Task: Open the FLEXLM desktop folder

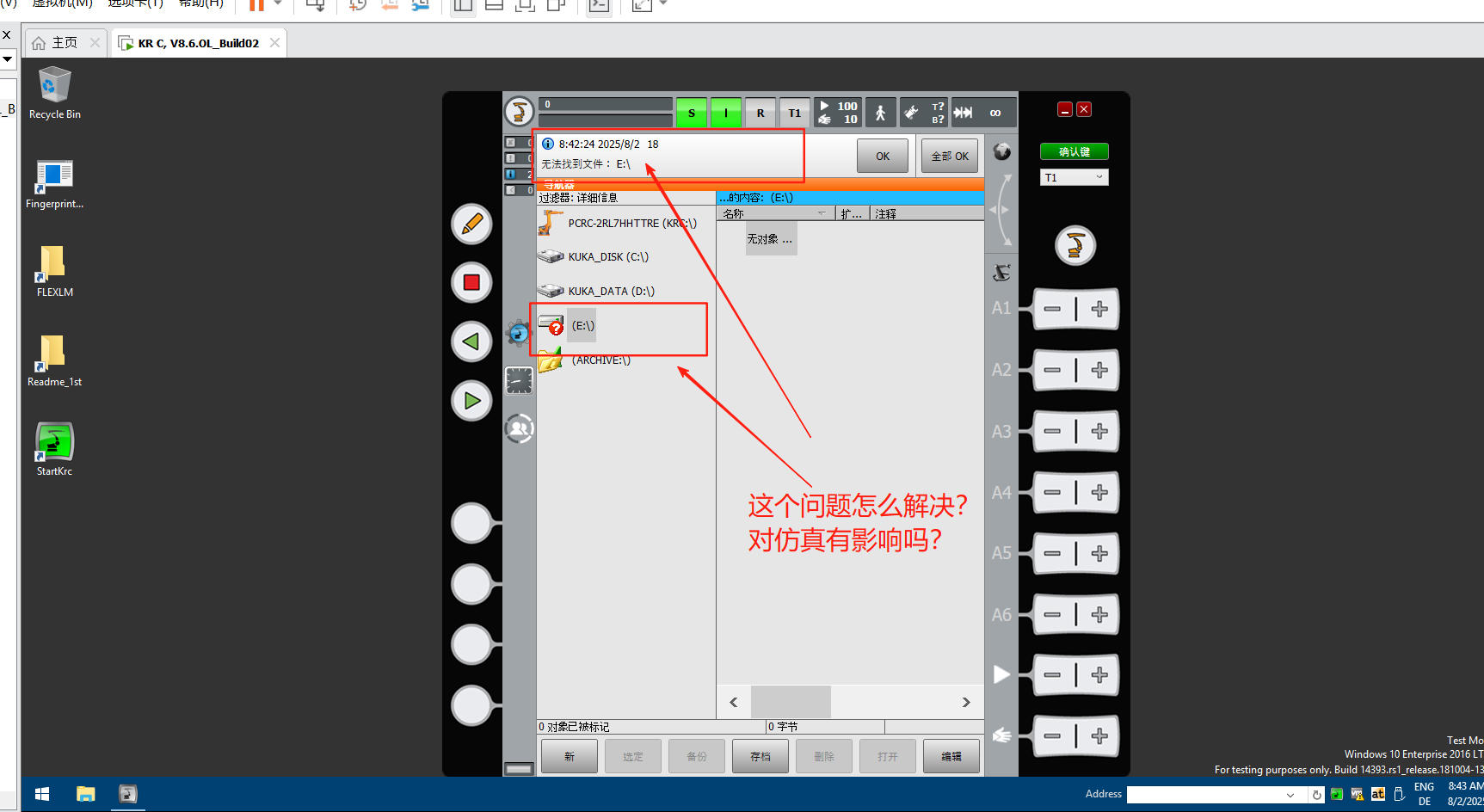Action: click(54, 271)
